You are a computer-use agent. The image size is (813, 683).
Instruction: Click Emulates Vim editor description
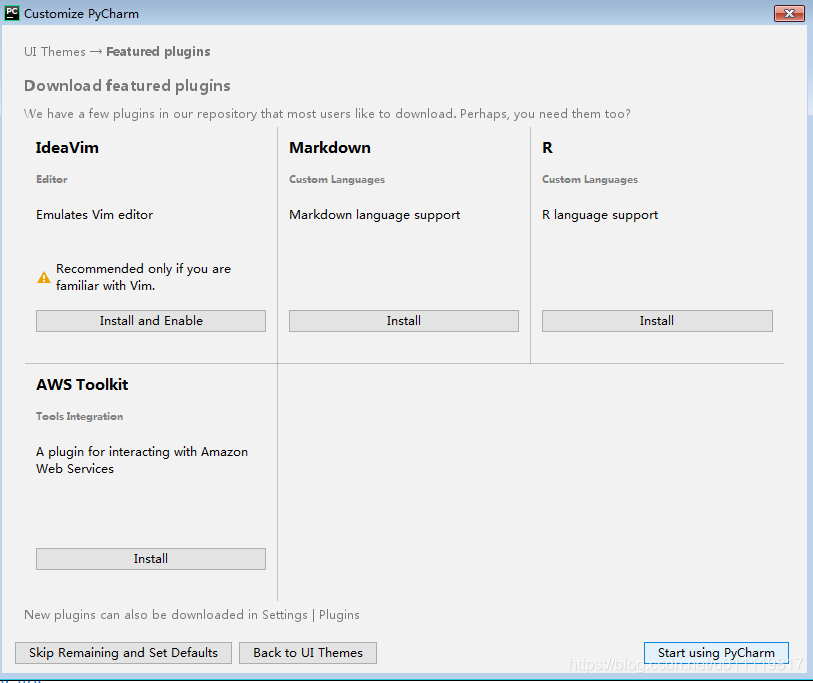click(94, 215)
